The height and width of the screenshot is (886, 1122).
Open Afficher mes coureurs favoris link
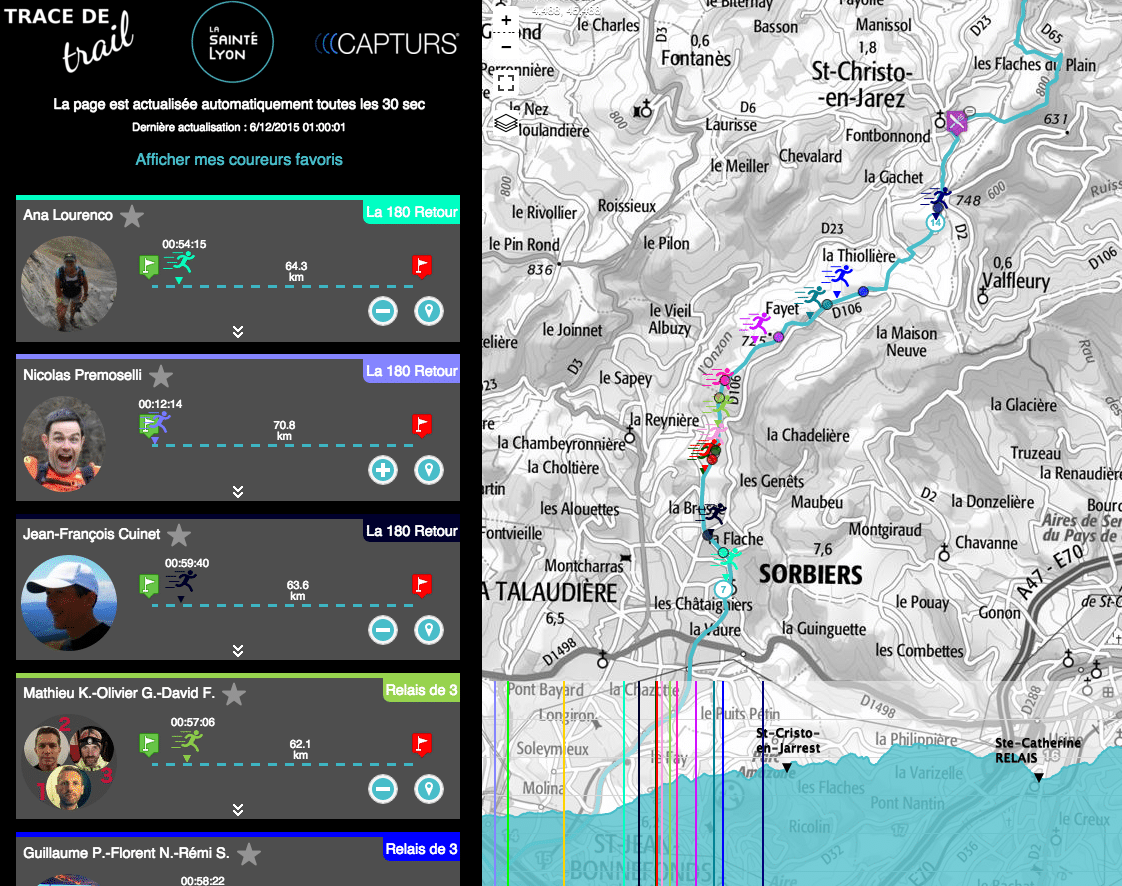pyautogui.click(x=239, y=160)
